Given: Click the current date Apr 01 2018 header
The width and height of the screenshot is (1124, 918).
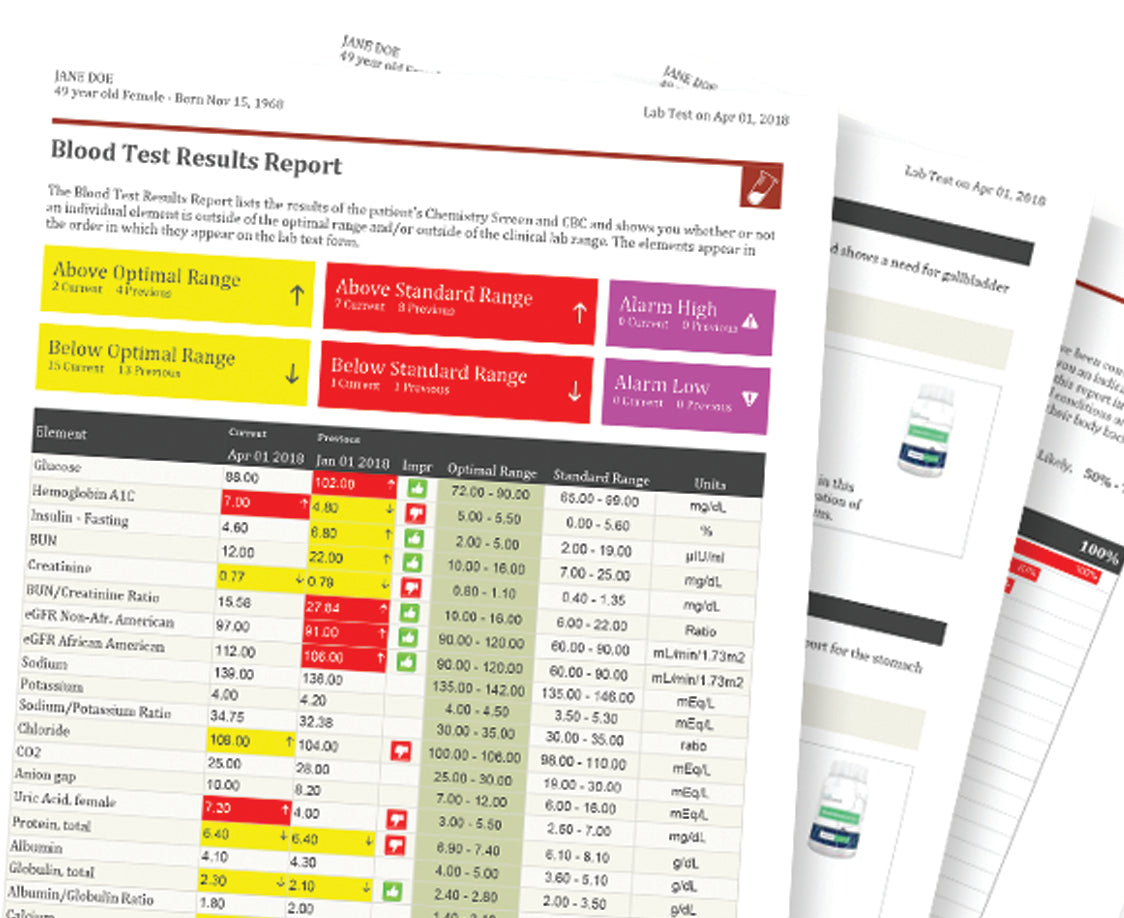Looking at the screenshot, I should pyautogui.click(x=265, y=456).
